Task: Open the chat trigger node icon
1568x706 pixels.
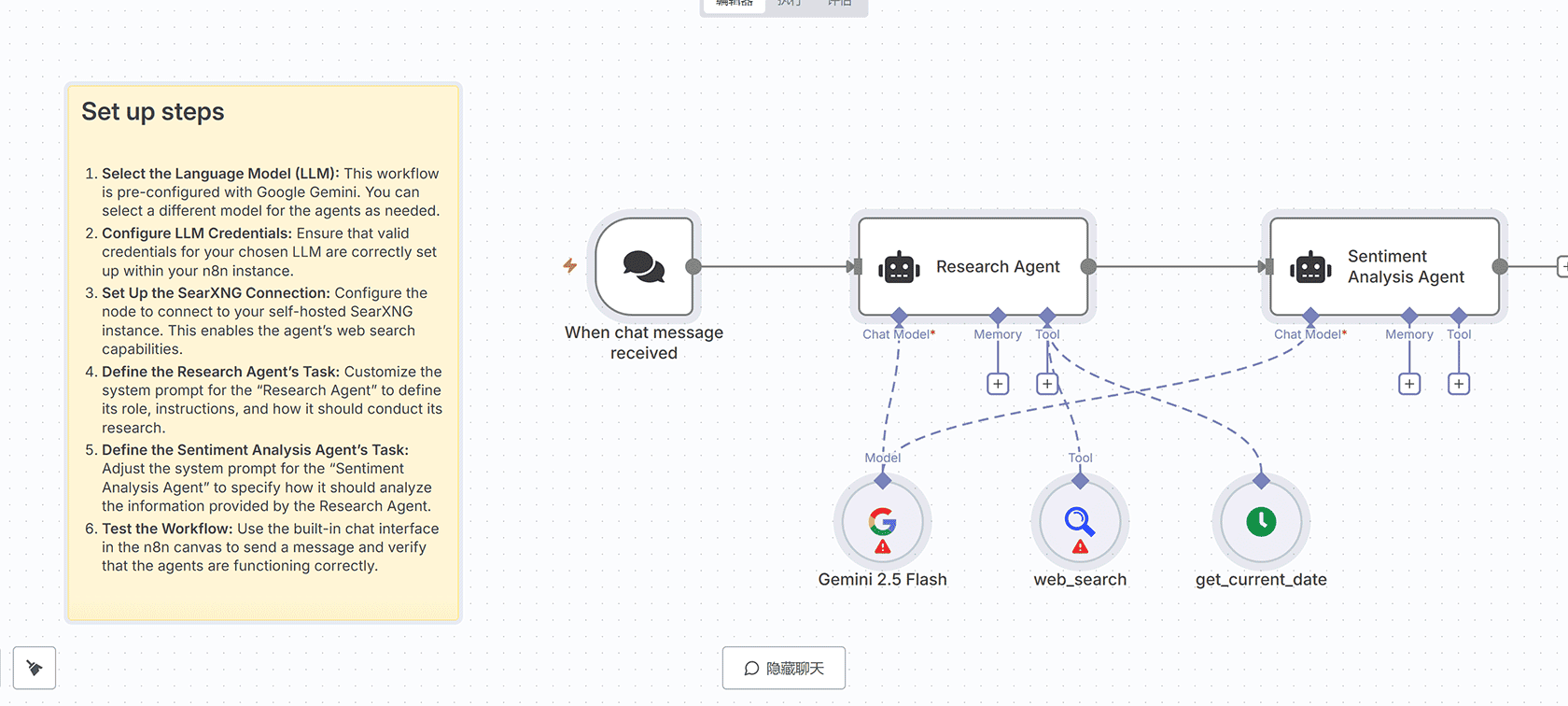Action: pyautogui.click(x=643, y=267)
